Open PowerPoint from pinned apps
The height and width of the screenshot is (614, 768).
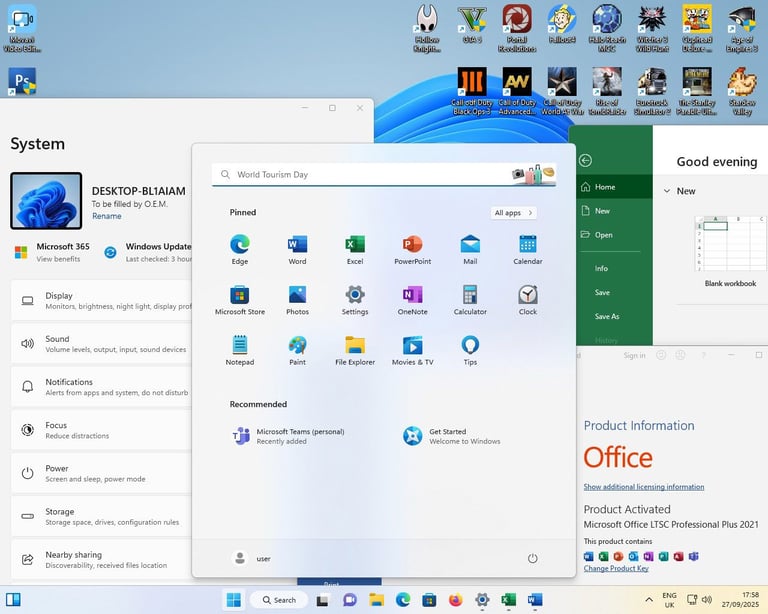(x=412, y=250)
